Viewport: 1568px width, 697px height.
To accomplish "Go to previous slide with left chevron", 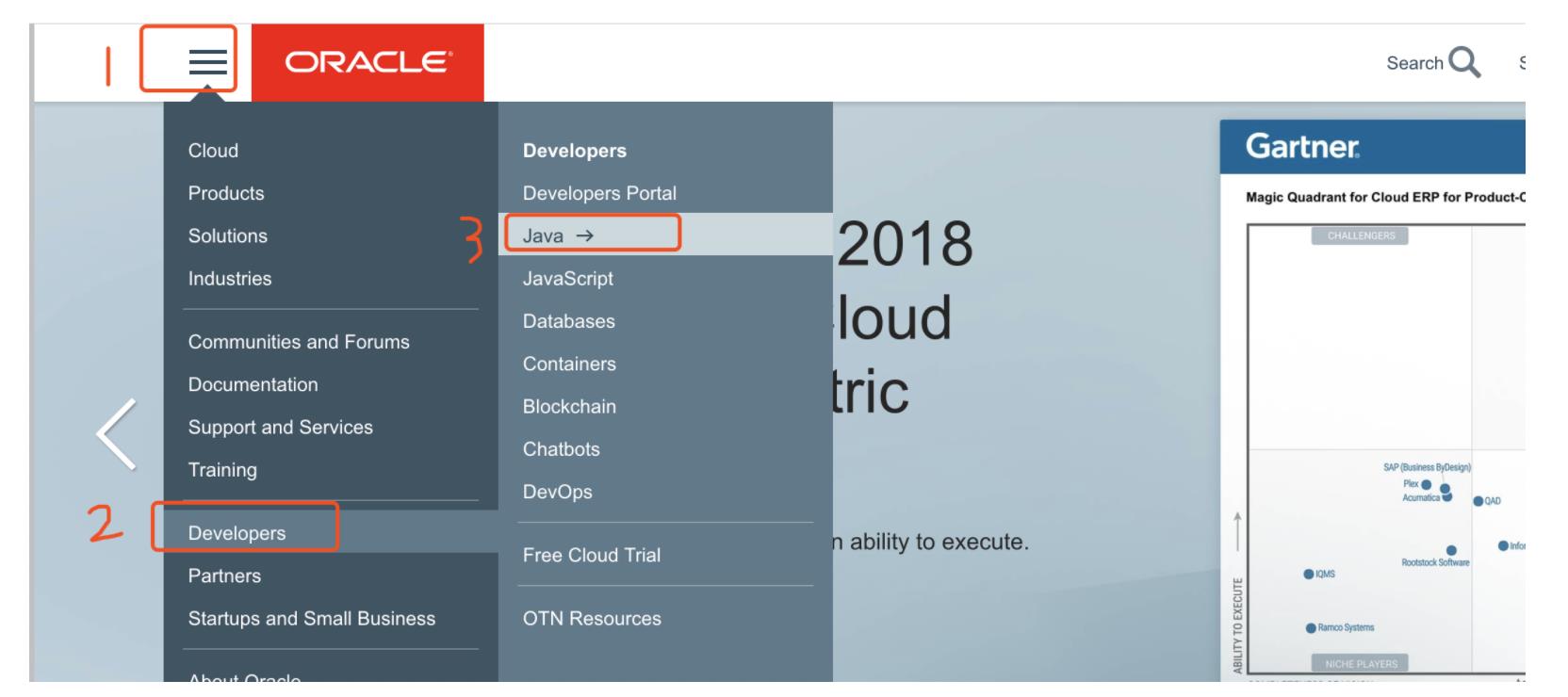I will pyautogui.click(x=117, y=434).
